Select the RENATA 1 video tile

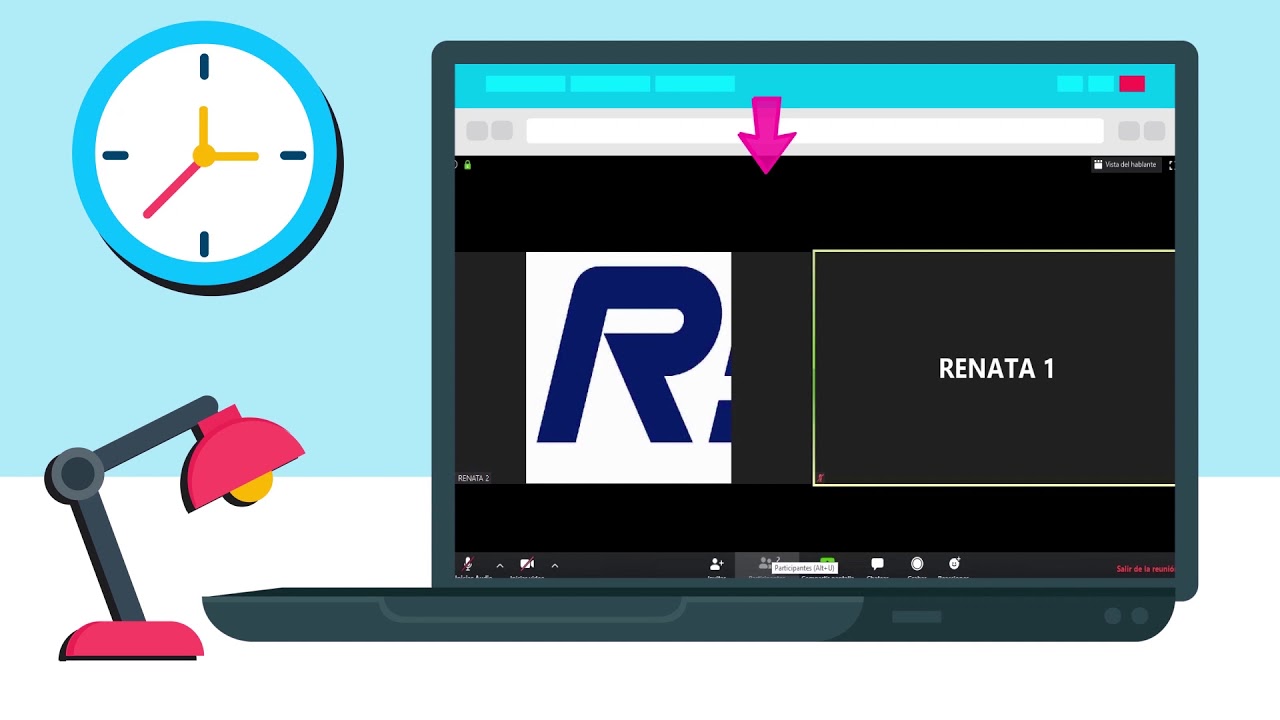tap(995, 368)
